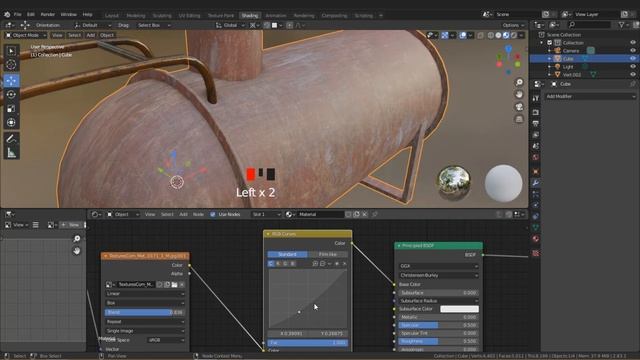
Task: Open Linear interpolation dropdown on texture node
Action: [x=145, y=294]
